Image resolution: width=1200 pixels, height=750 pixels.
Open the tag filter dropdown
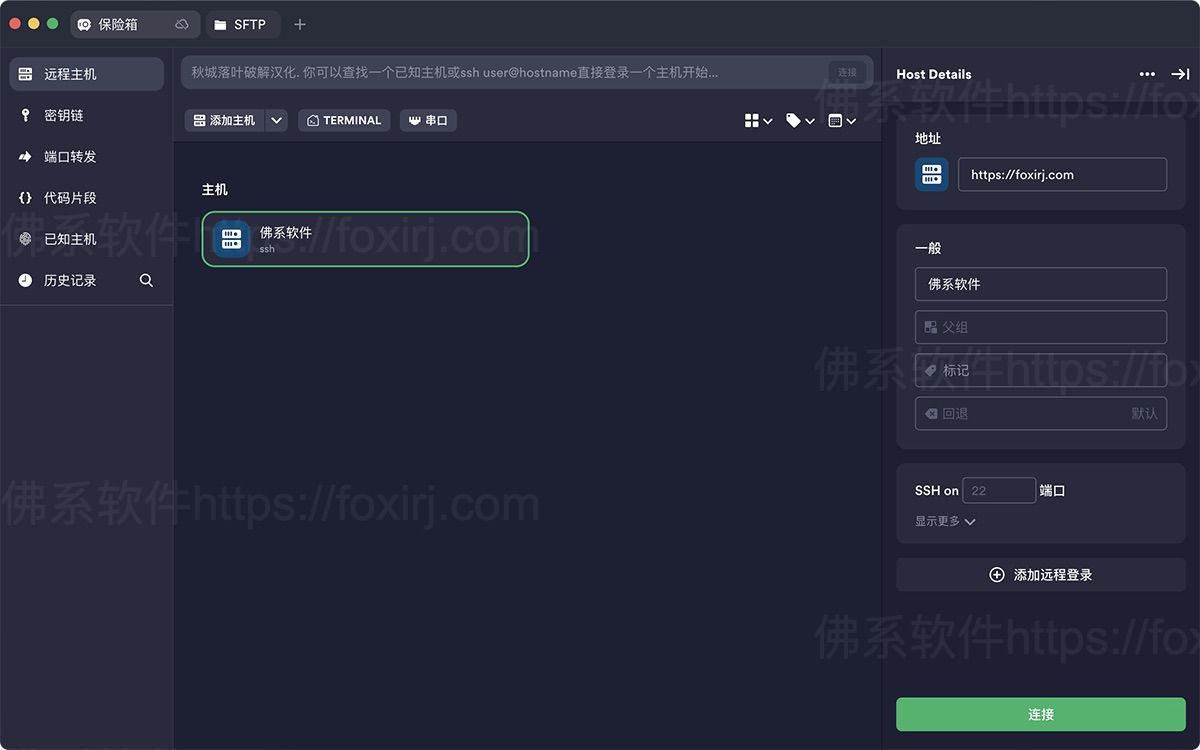point(801,120)
